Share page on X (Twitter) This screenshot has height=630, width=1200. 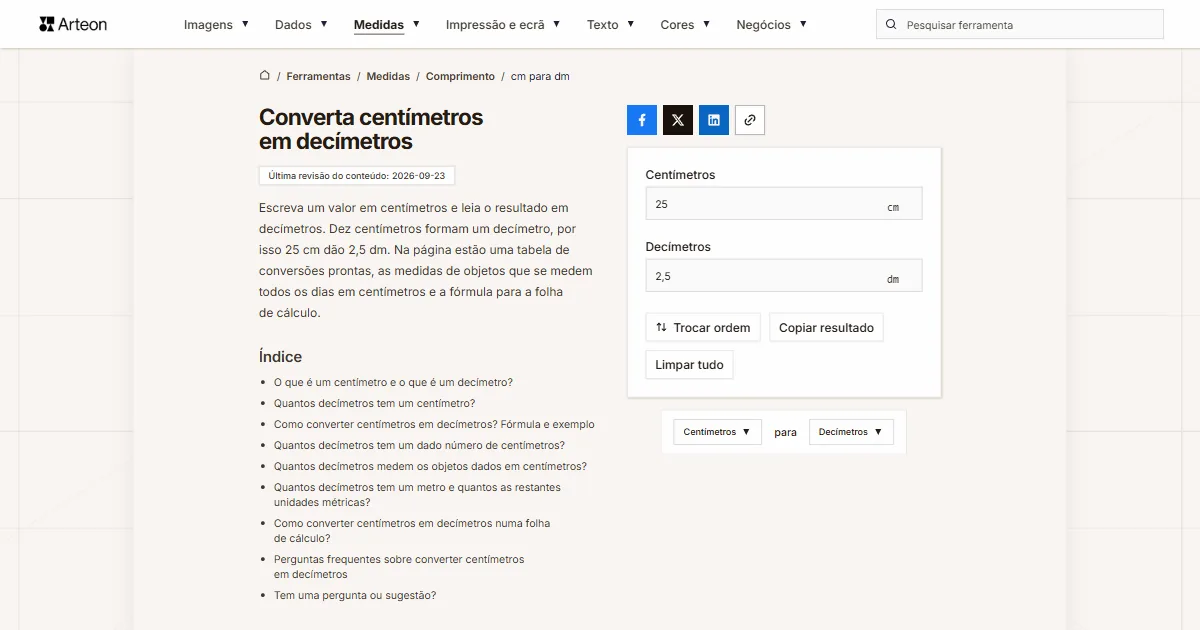678,120
